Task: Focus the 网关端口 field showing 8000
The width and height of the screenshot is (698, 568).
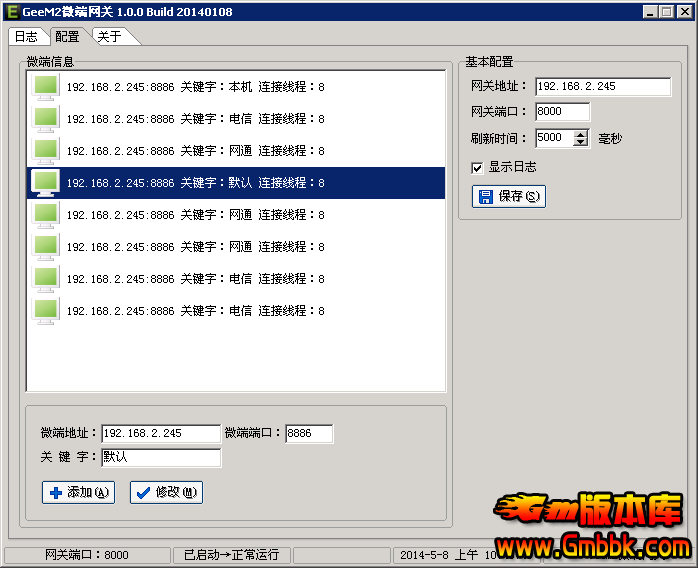Action: (x=562, y=112)
